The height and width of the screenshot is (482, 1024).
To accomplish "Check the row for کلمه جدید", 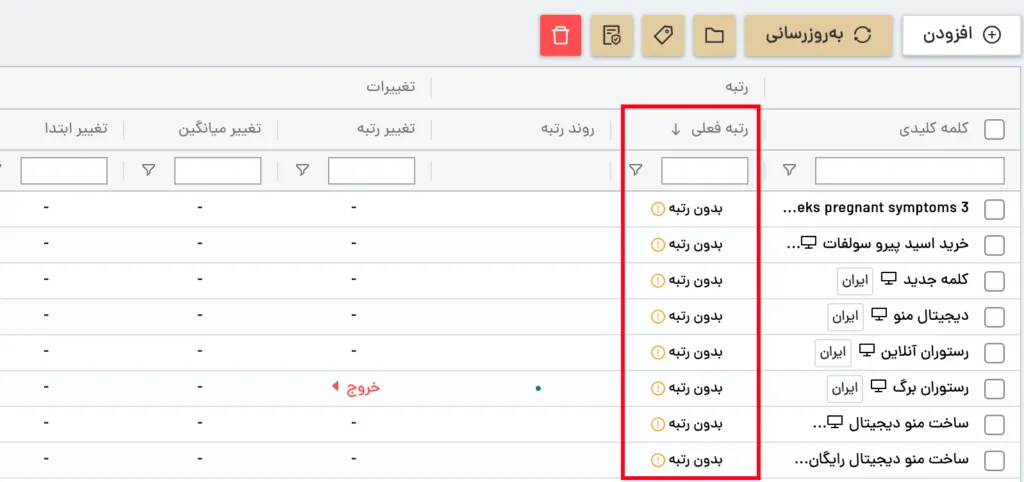I will point(994,281).
